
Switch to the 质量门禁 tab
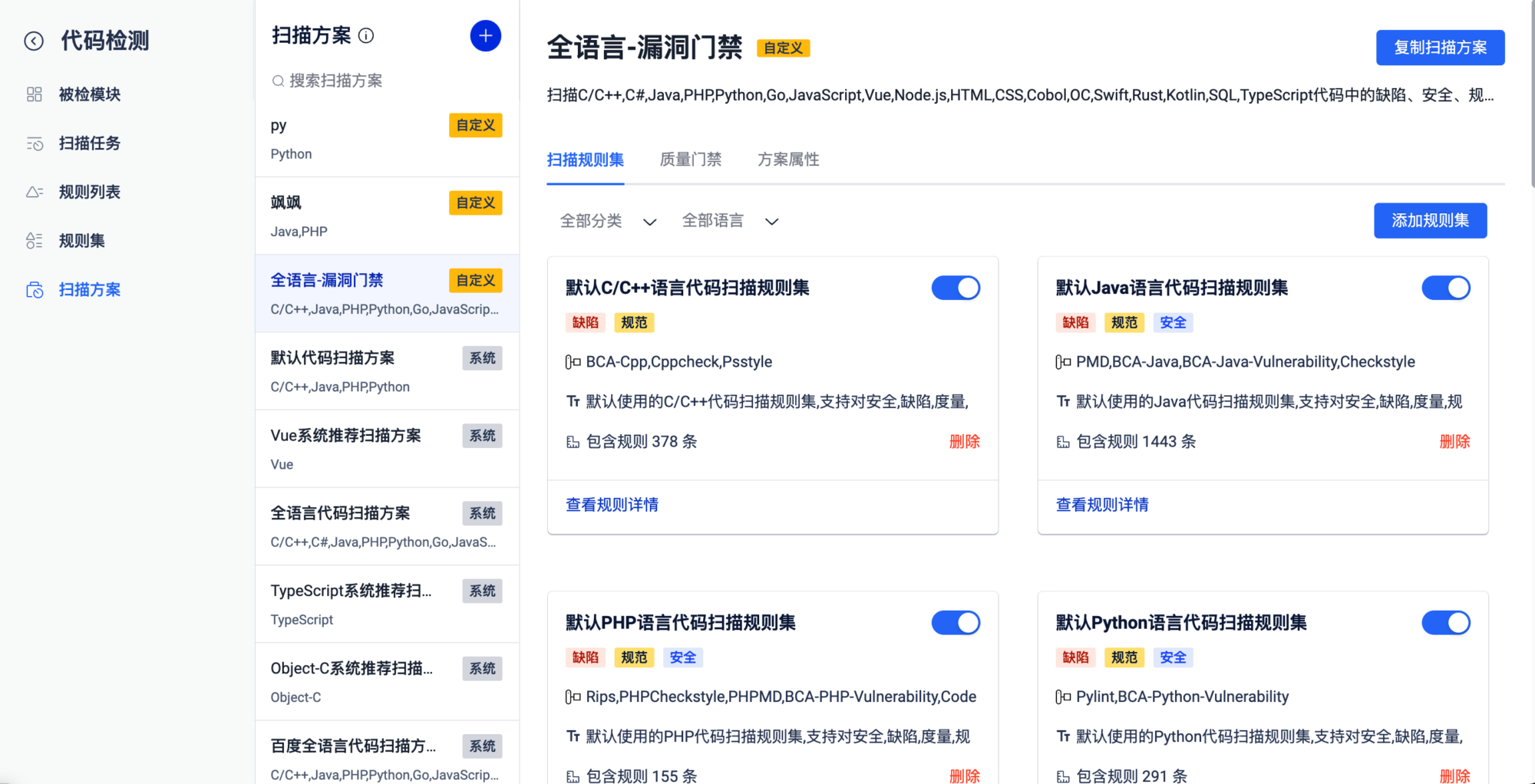[691, 160]
